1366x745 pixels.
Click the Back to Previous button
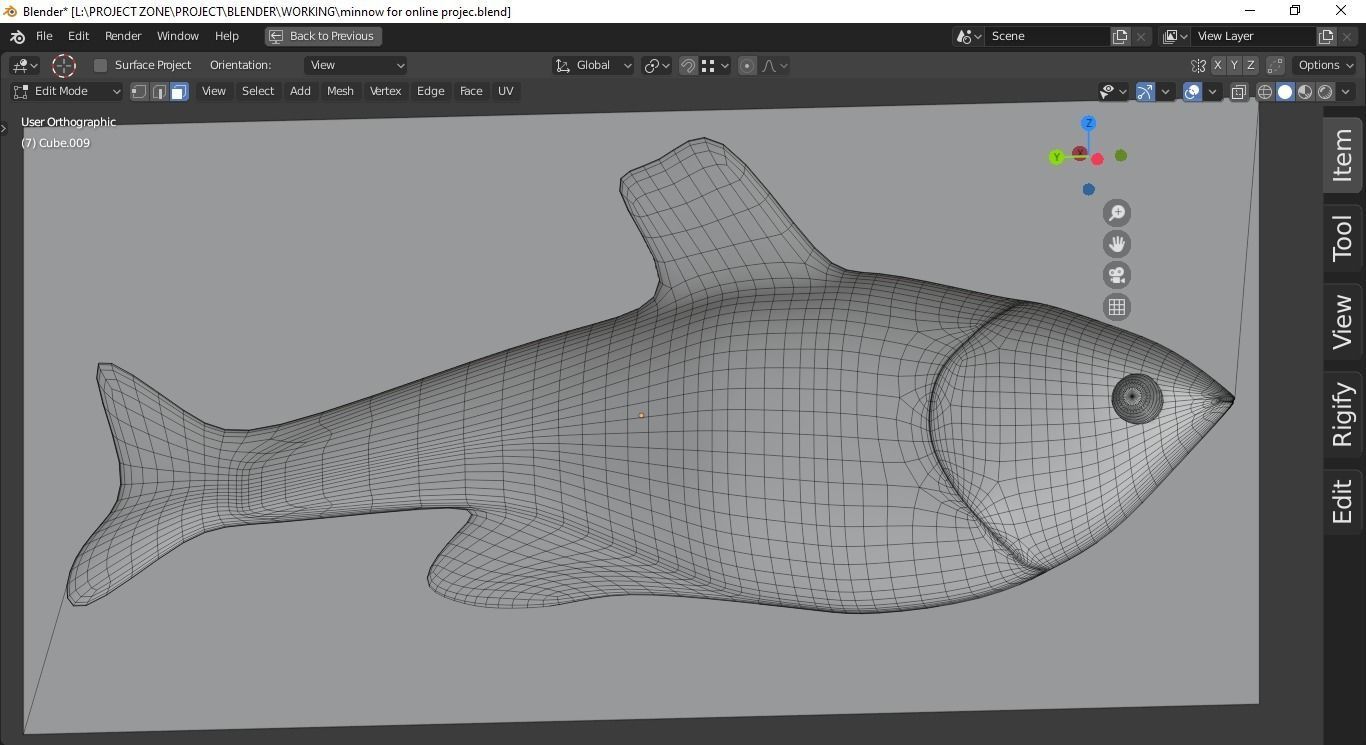pyautogui.click(x=323, y=36)
